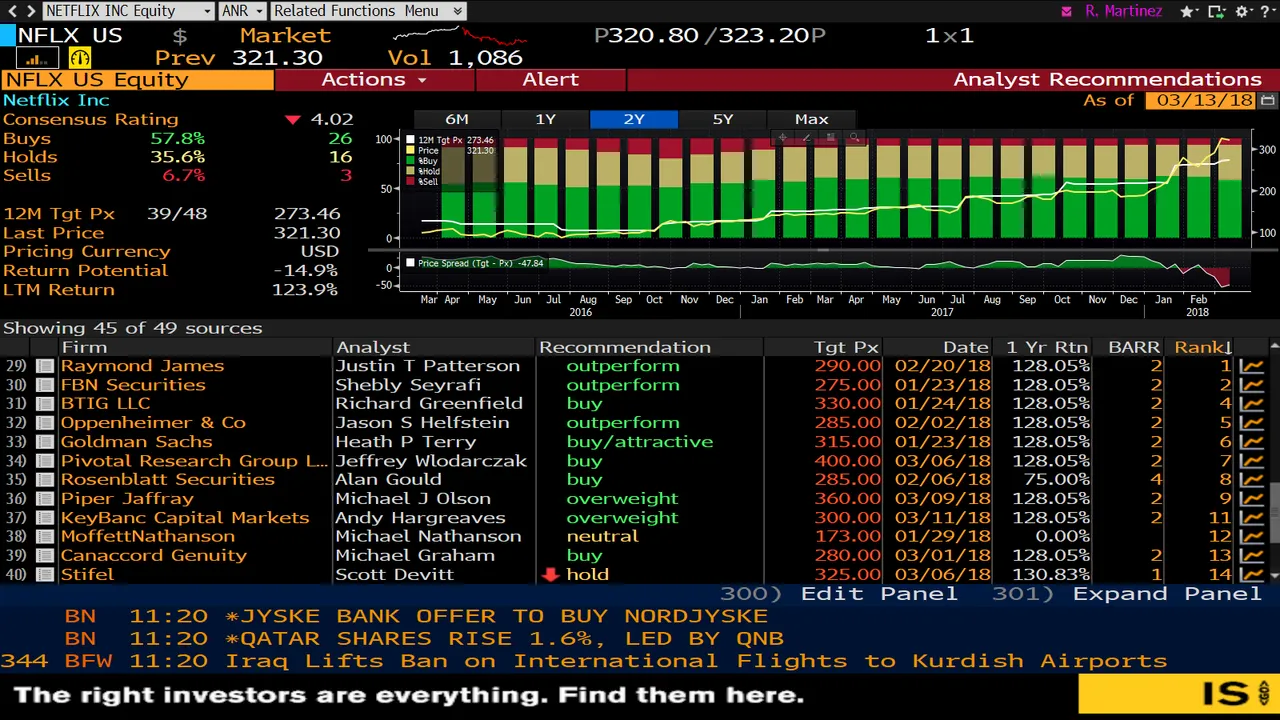Open the calendar picker next to As of date
1280x720 pixels.
click(x=1268, y=100)
